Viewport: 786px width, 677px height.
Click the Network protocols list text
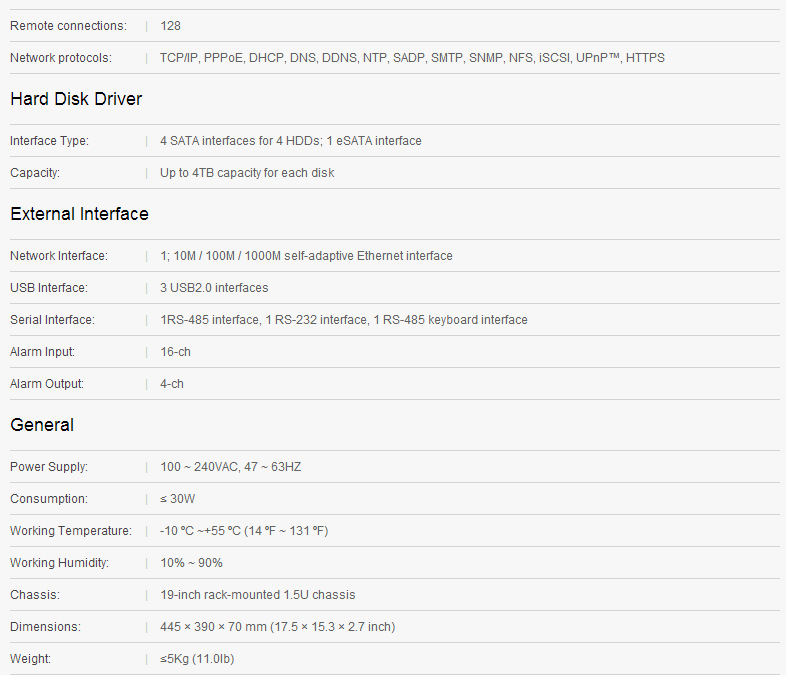coord(412,58)
